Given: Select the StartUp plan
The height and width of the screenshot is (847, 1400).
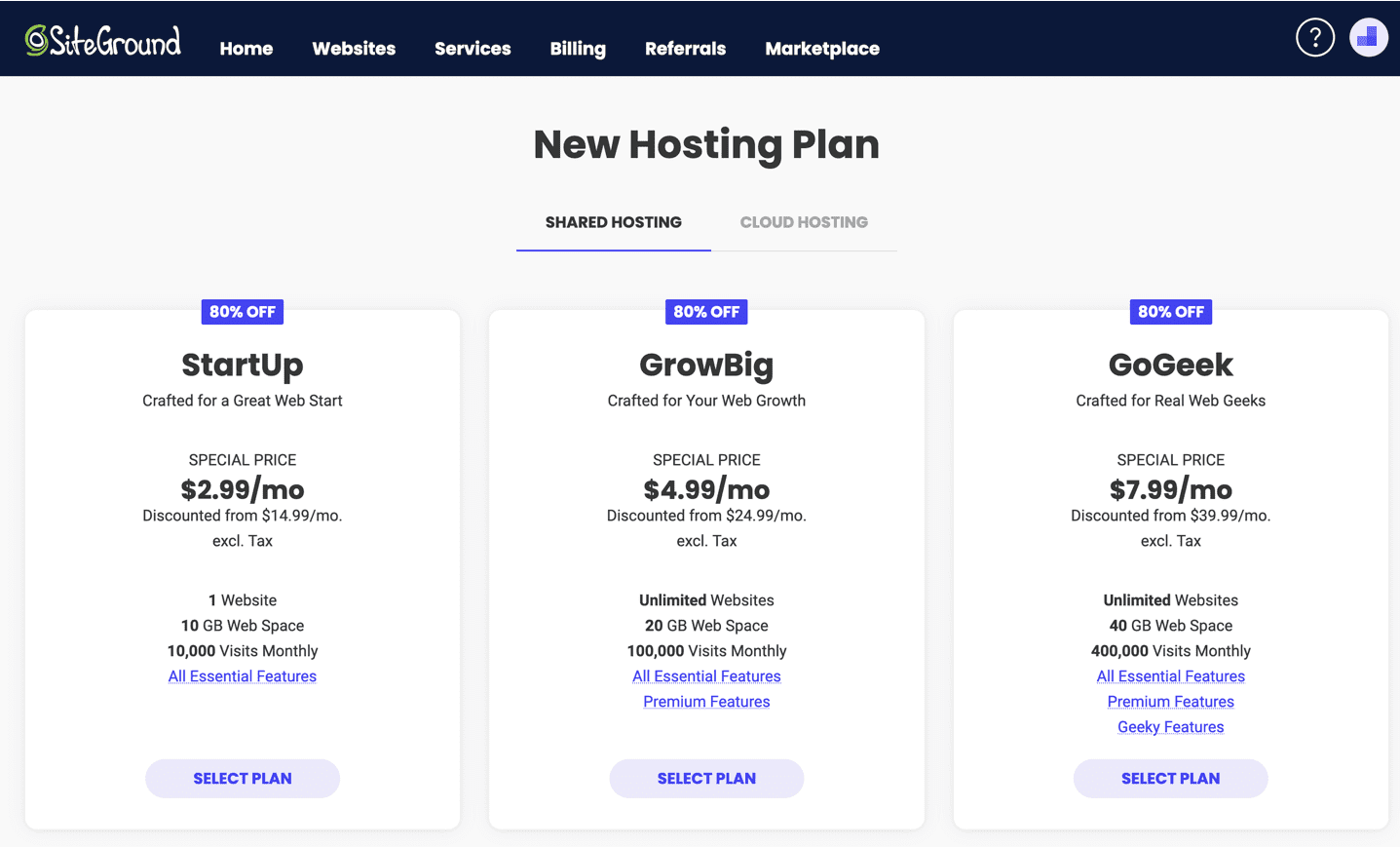Looking at the screenshot, I should coord(243,779).
